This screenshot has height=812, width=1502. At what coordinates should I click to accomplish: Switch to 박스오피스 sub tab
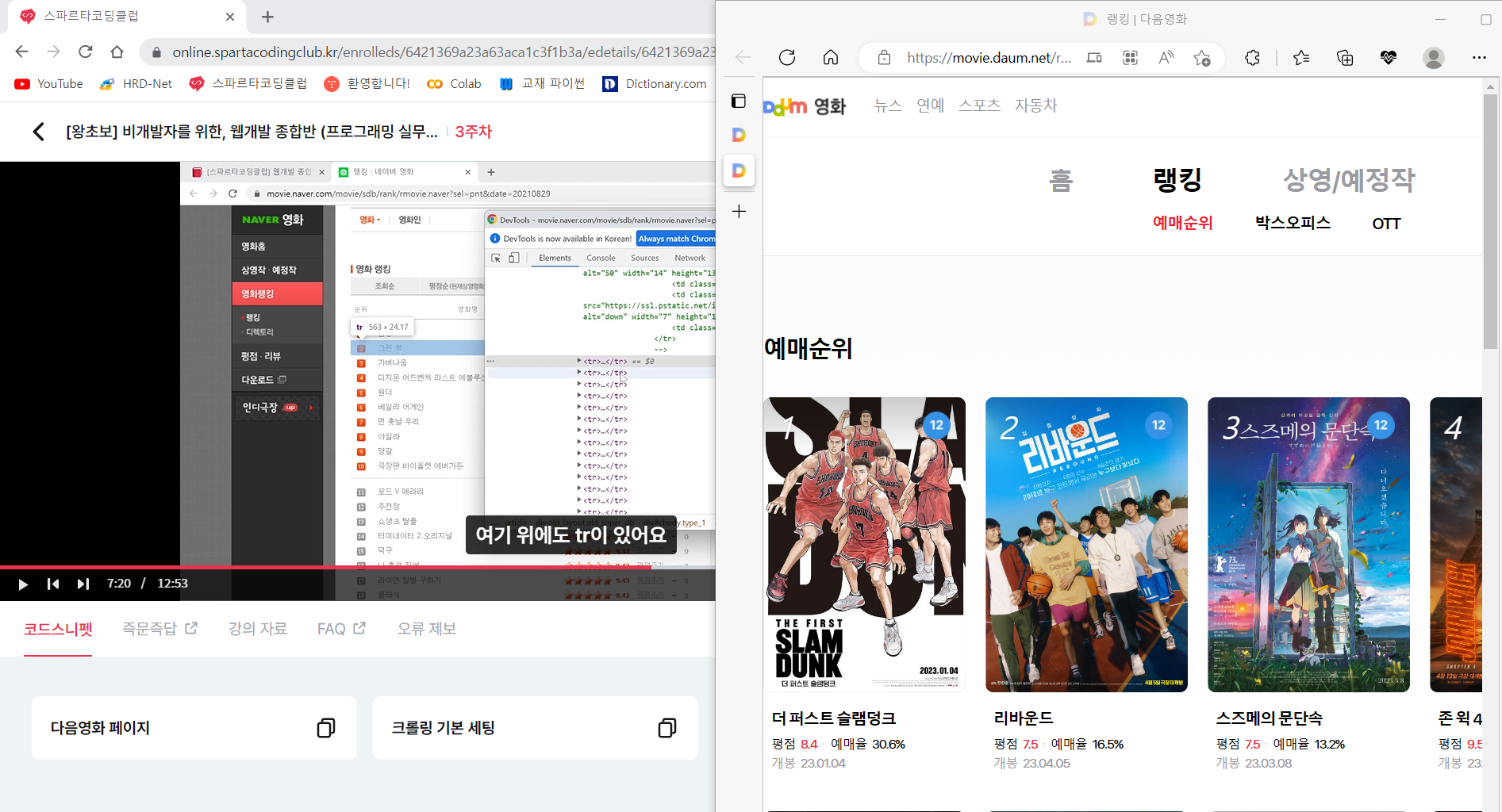pos(1293,224)
